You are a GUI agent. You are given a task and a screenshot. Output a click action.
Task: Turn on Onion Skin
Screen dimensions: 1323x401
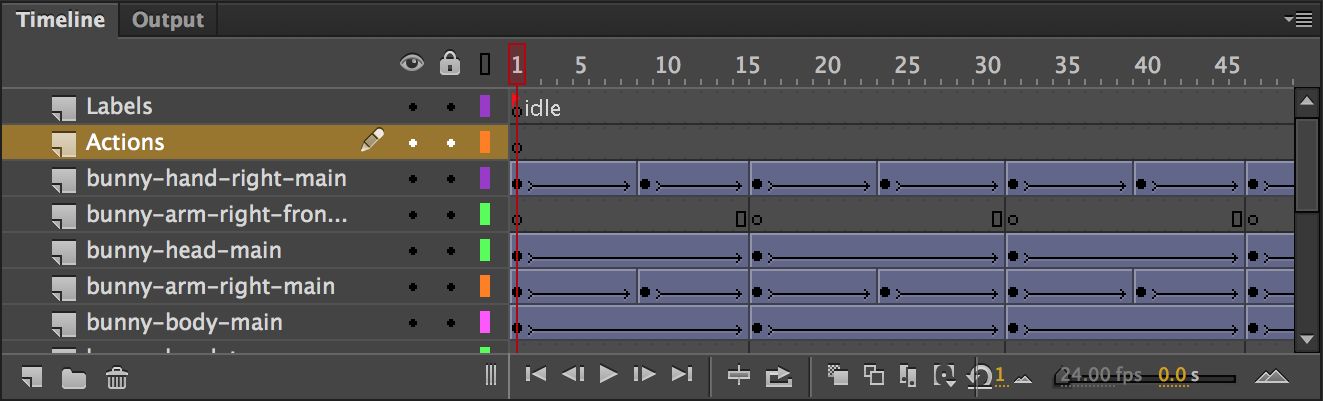click(838, 375)
